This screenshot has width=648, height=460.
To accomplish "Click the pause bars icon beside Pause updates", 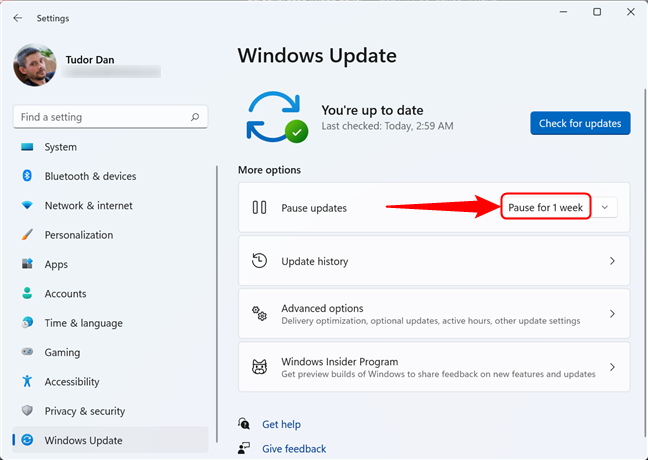I will click(x=260, y=207).
